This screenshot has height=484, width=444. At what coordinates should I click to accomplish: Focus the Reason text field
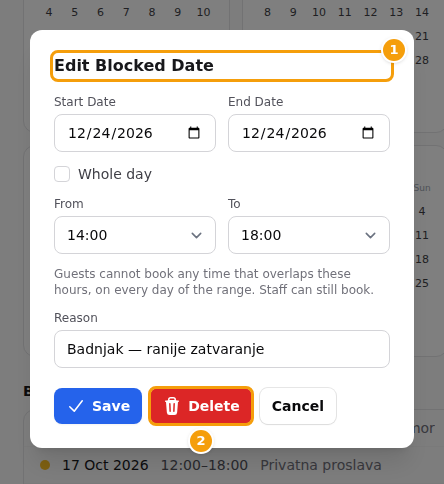click(222, 349)
